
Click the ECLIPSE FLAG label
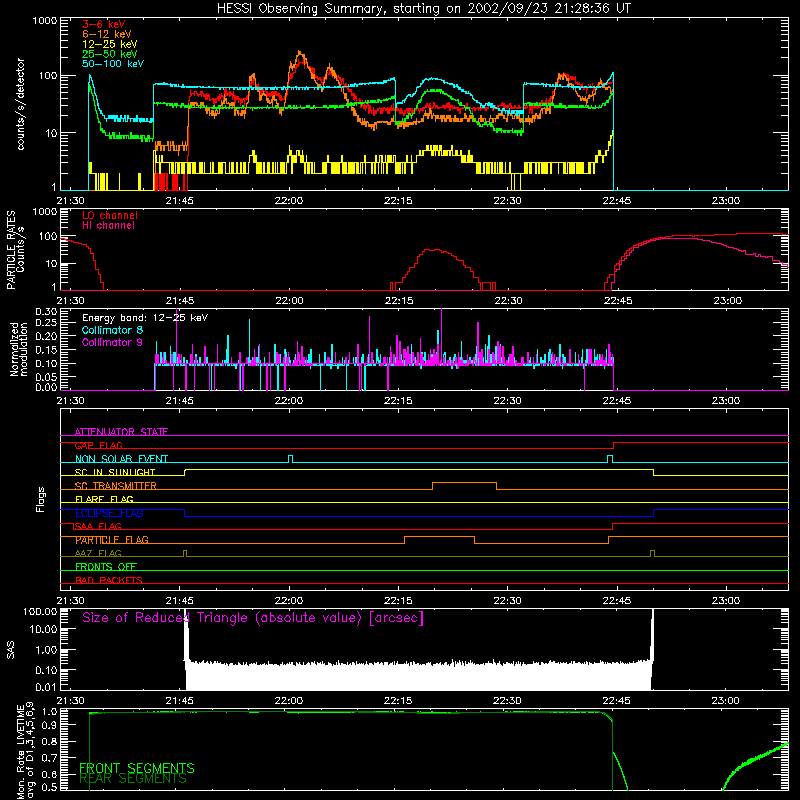(109, 513)
